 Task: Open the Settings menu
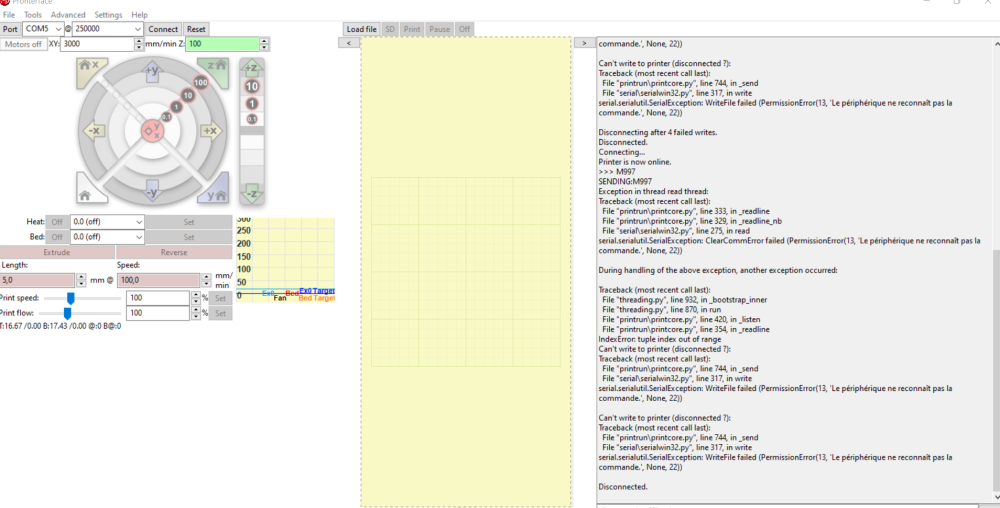(108, 15)
